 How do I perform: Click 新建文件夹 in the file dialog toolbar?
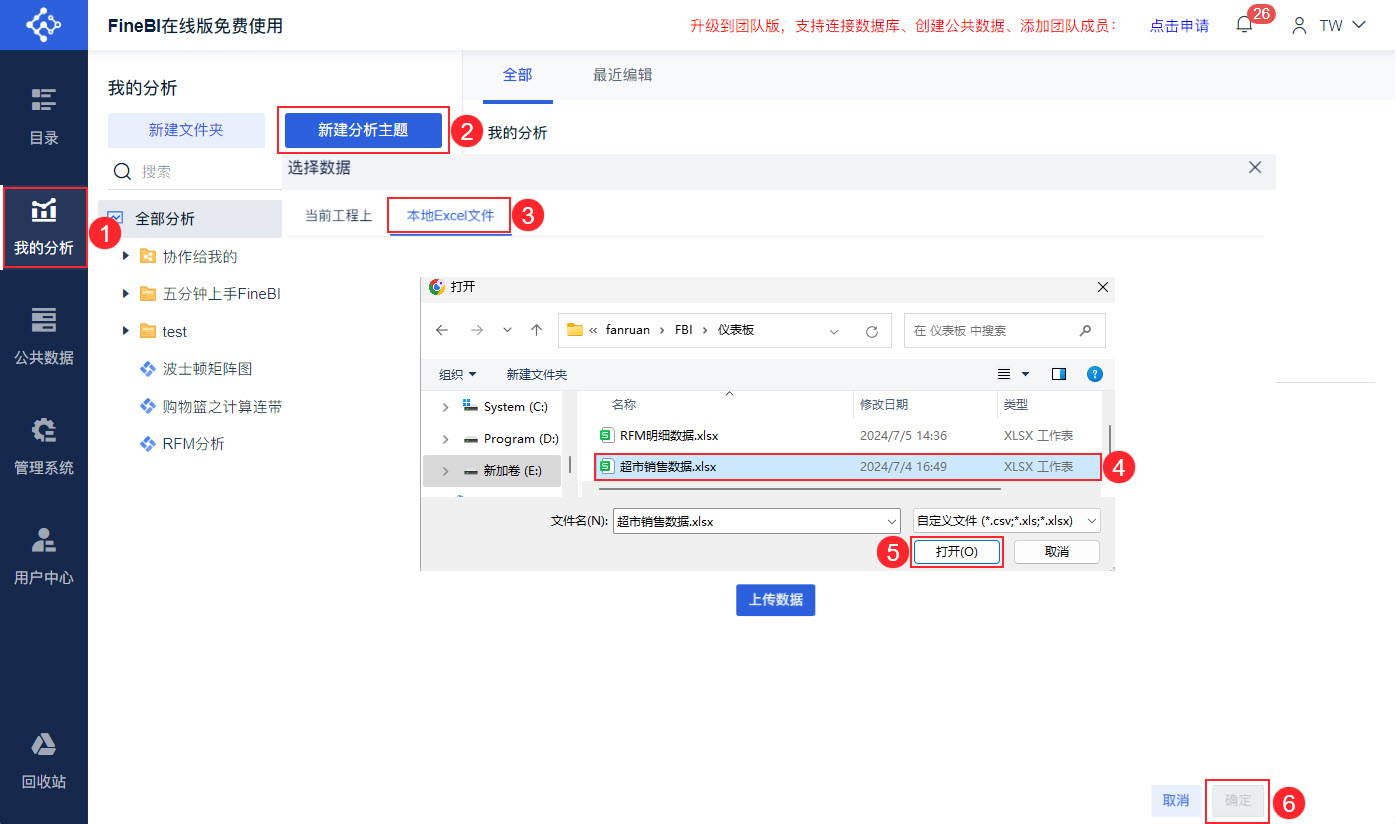537,374
